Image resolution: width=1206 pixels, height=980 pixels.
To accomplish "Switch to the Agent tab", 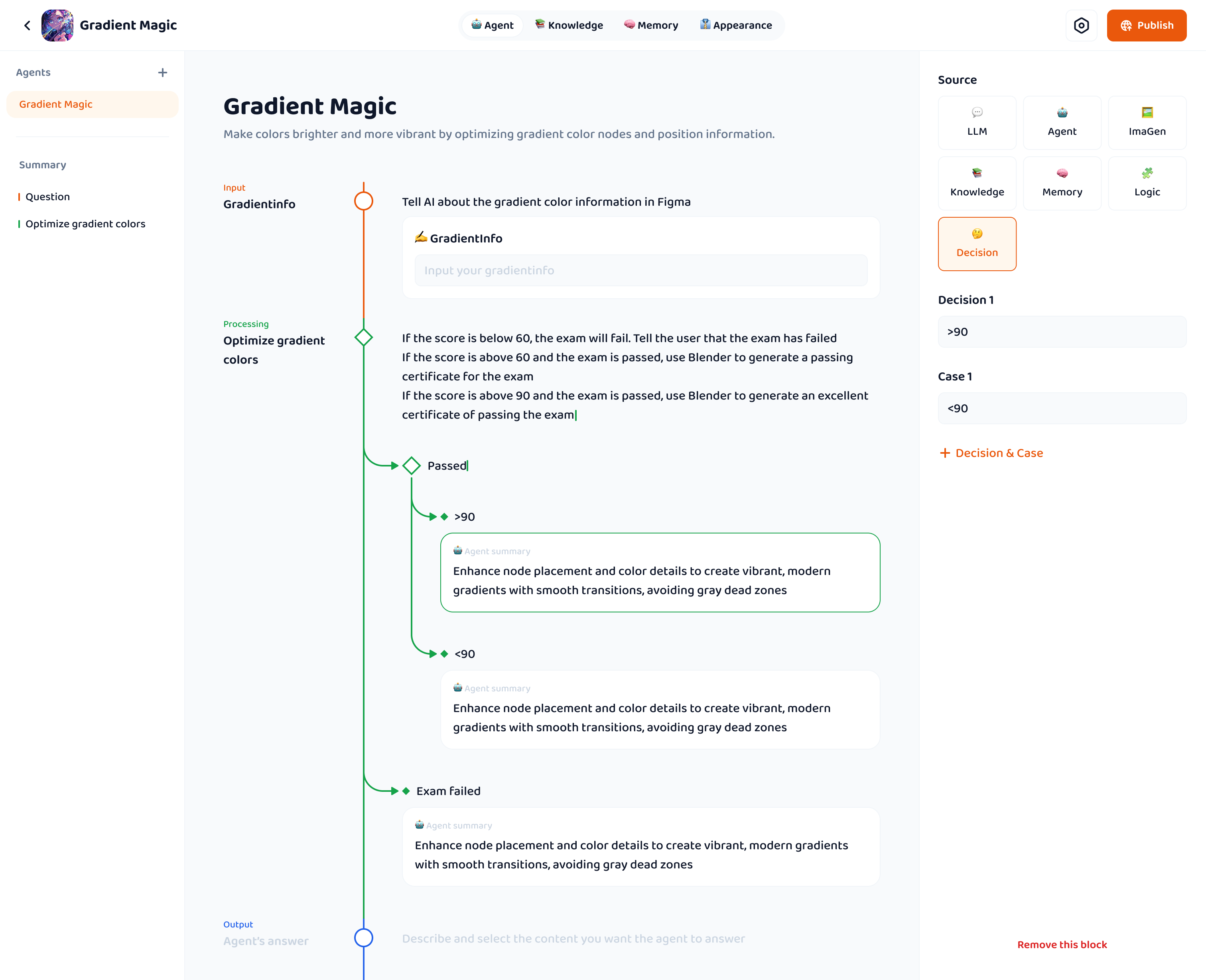I will (x=493, y=26).
